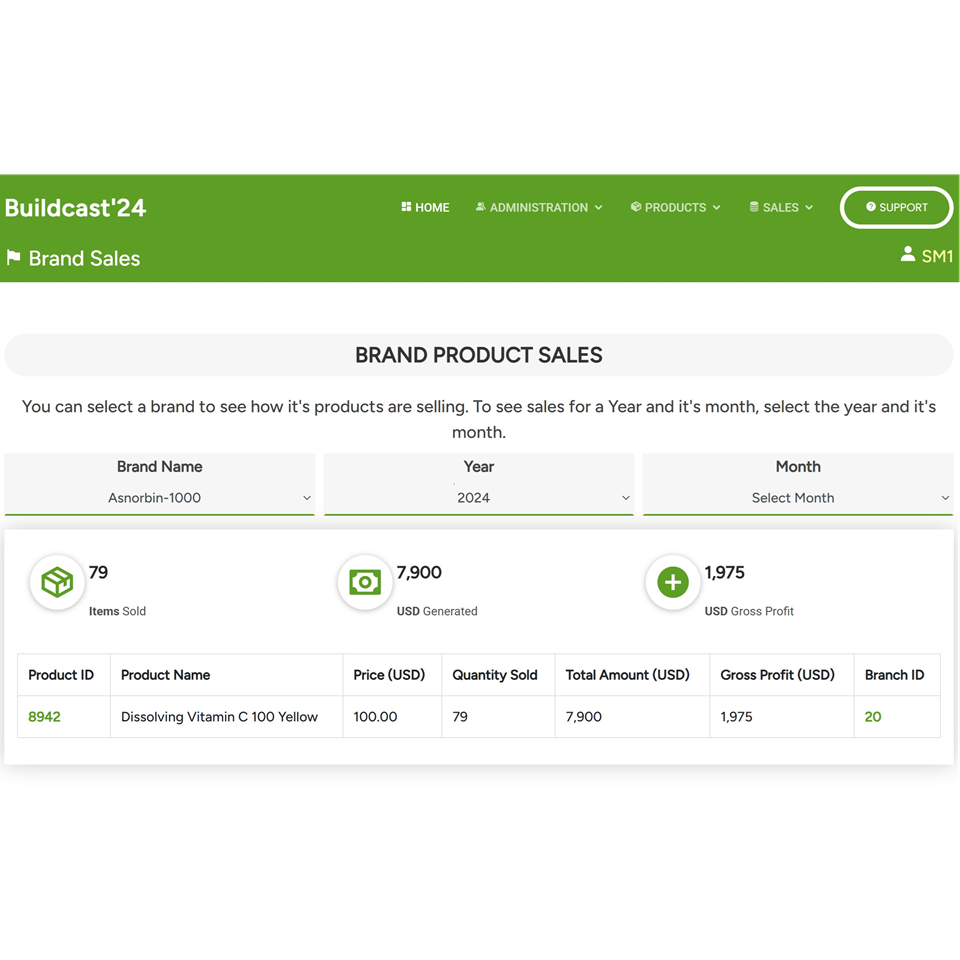Open the Administration menu

539,208
